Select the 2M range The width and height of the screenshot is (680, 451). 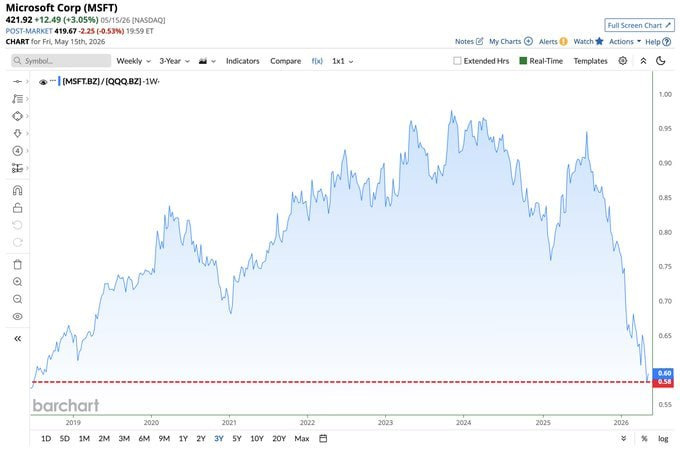pos(104,438)
